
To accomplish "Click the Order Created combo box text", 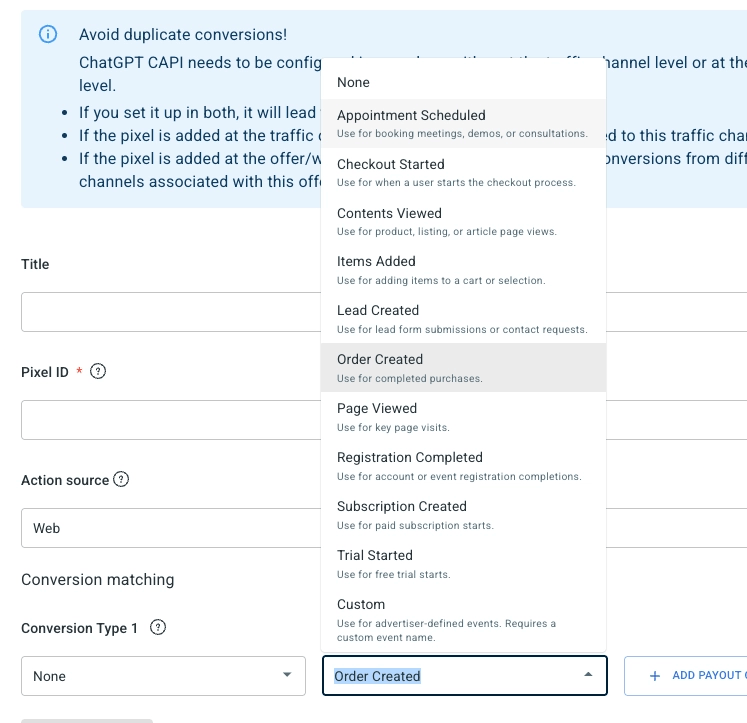I will [377, 676].
